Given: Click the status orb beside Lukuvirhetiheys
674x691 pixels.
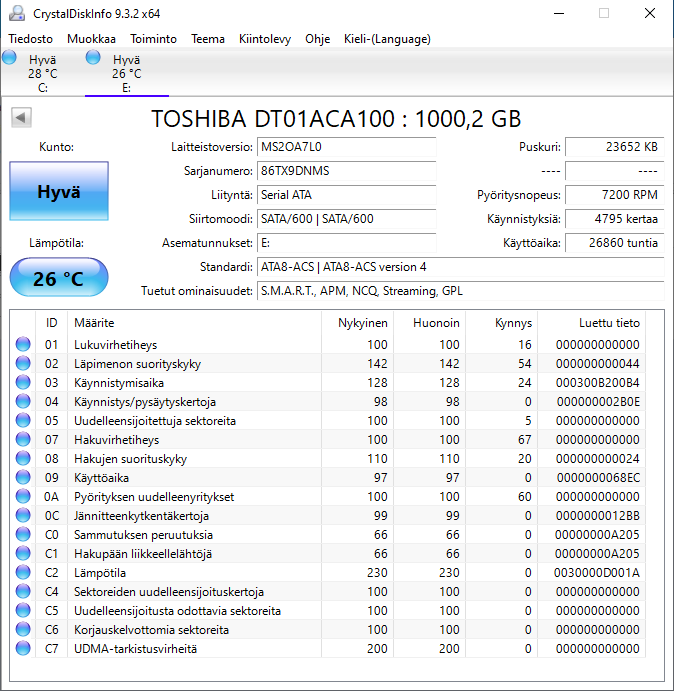Looking at the screenshot, I should tap(23, 345).
